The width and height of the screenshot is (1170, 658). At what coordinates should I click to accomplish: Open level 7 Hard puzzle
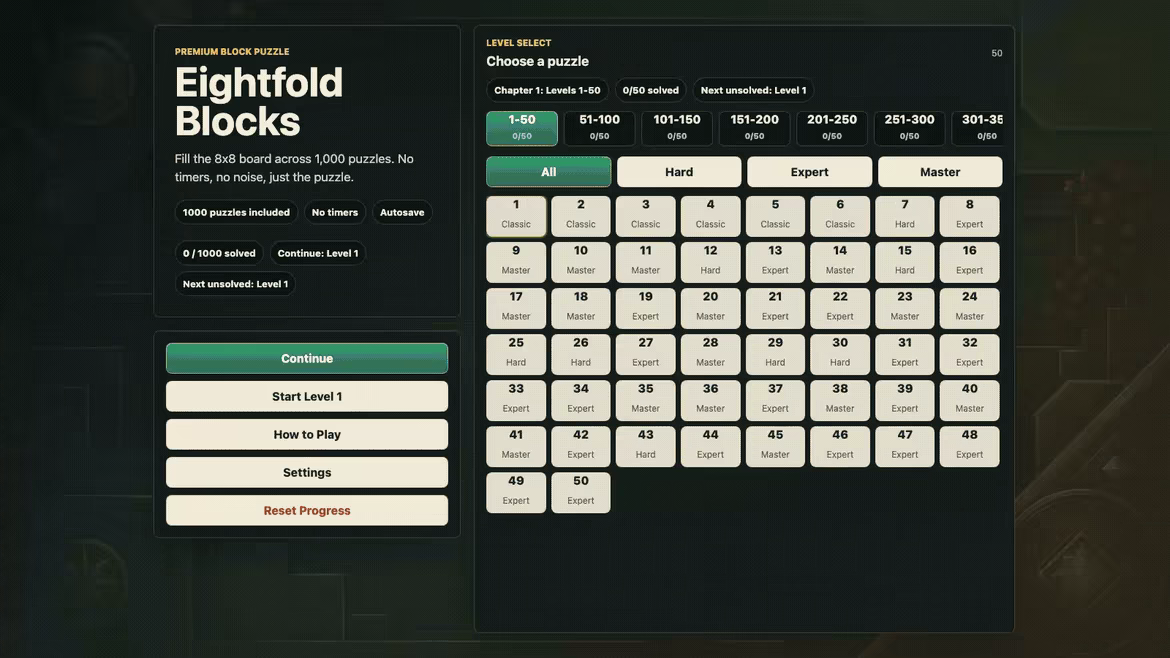(904, 216)
